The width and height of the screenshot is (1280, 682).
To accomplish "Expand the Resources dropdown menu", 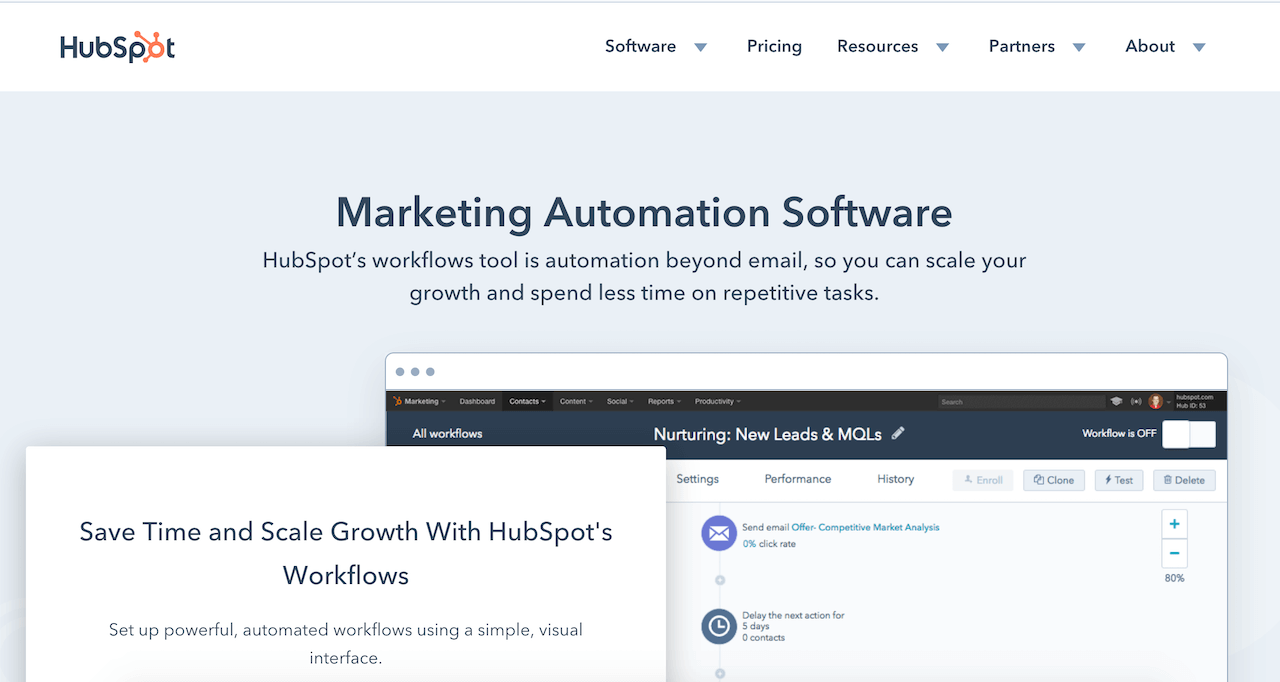I will [x=893, y=46].
